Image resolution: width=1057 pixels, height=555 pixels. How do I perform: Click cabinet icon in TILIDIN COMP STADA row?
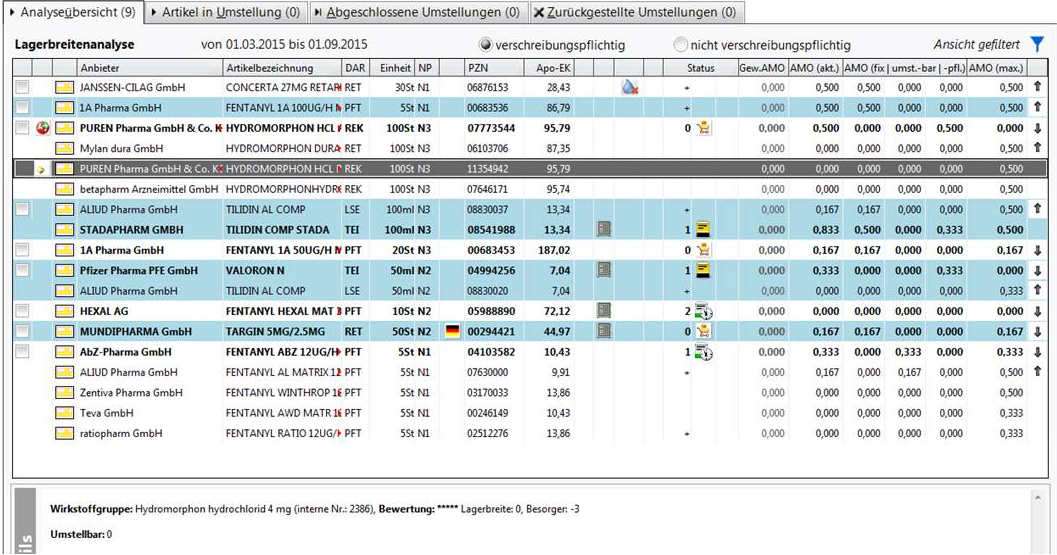click(x=604, y=230)
